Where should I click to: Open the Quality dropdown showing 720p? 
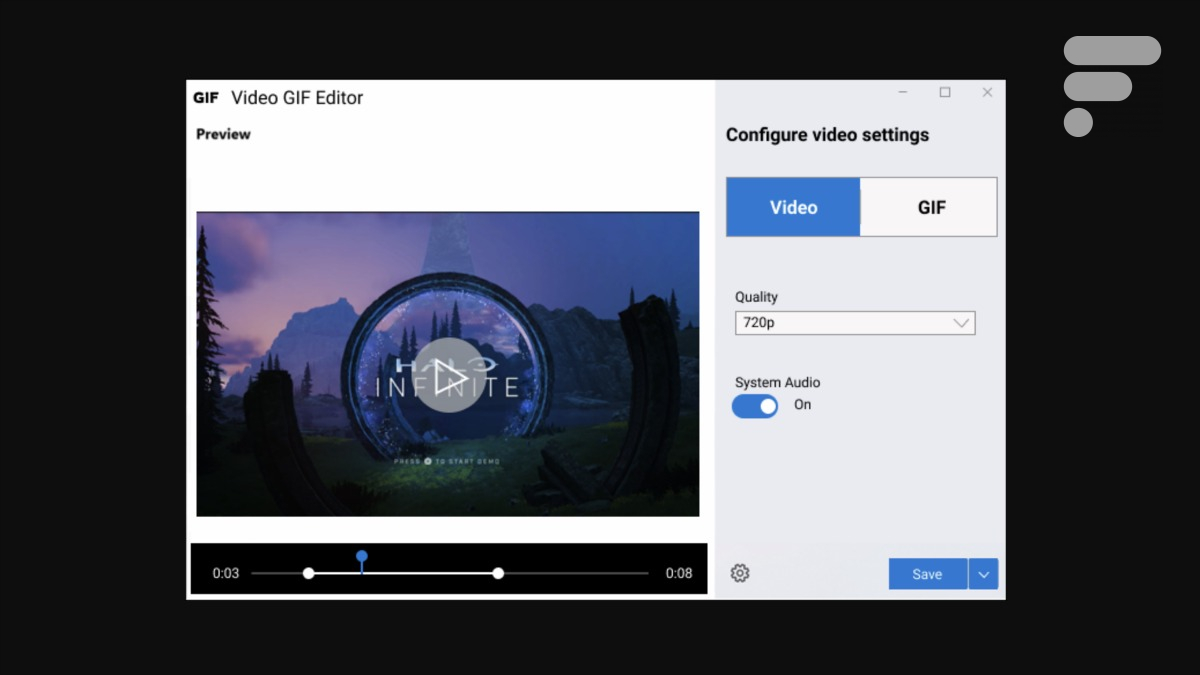point(855,323)
